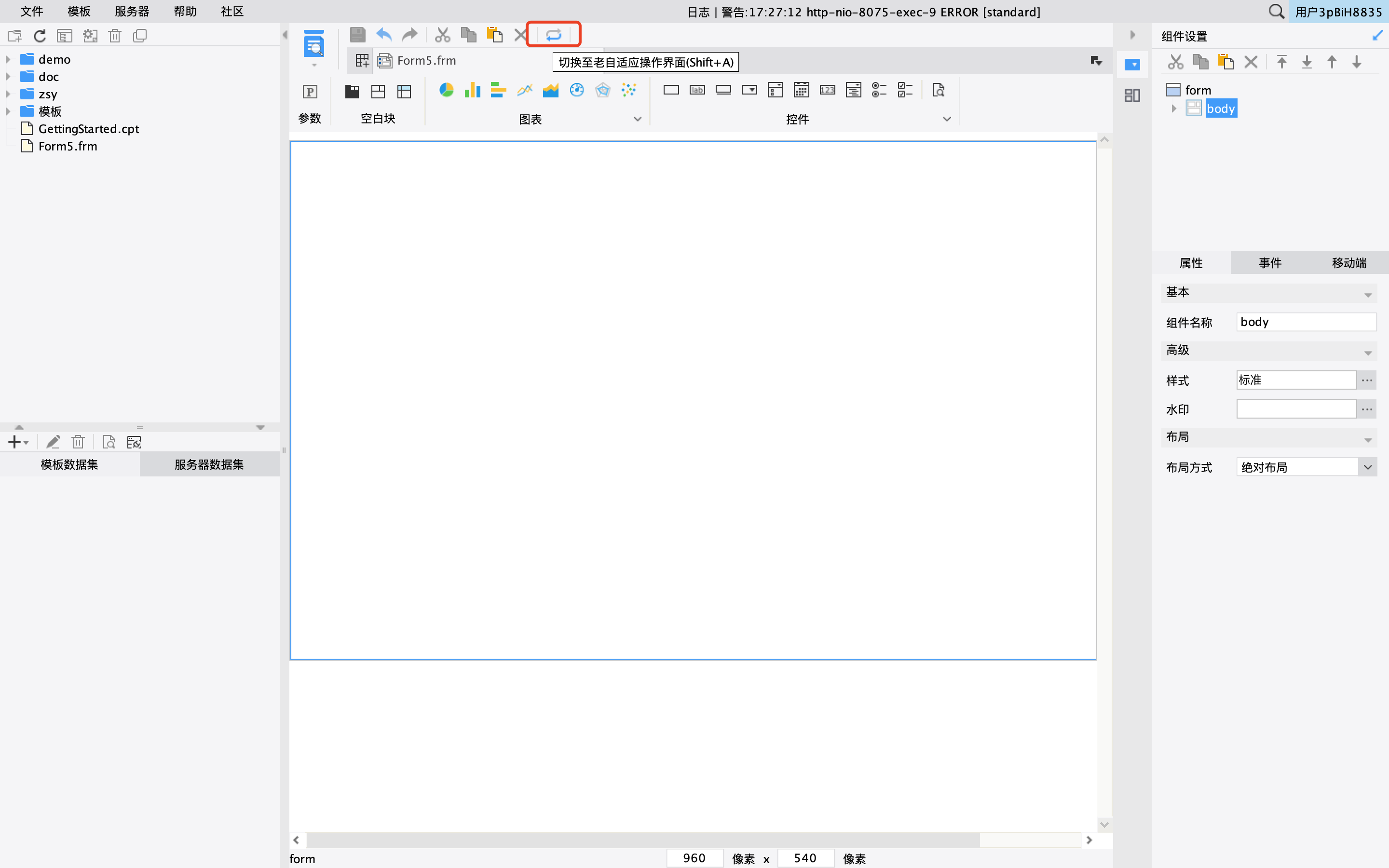Insert a bar chart from the toolbar

click(x=472, y=90)
